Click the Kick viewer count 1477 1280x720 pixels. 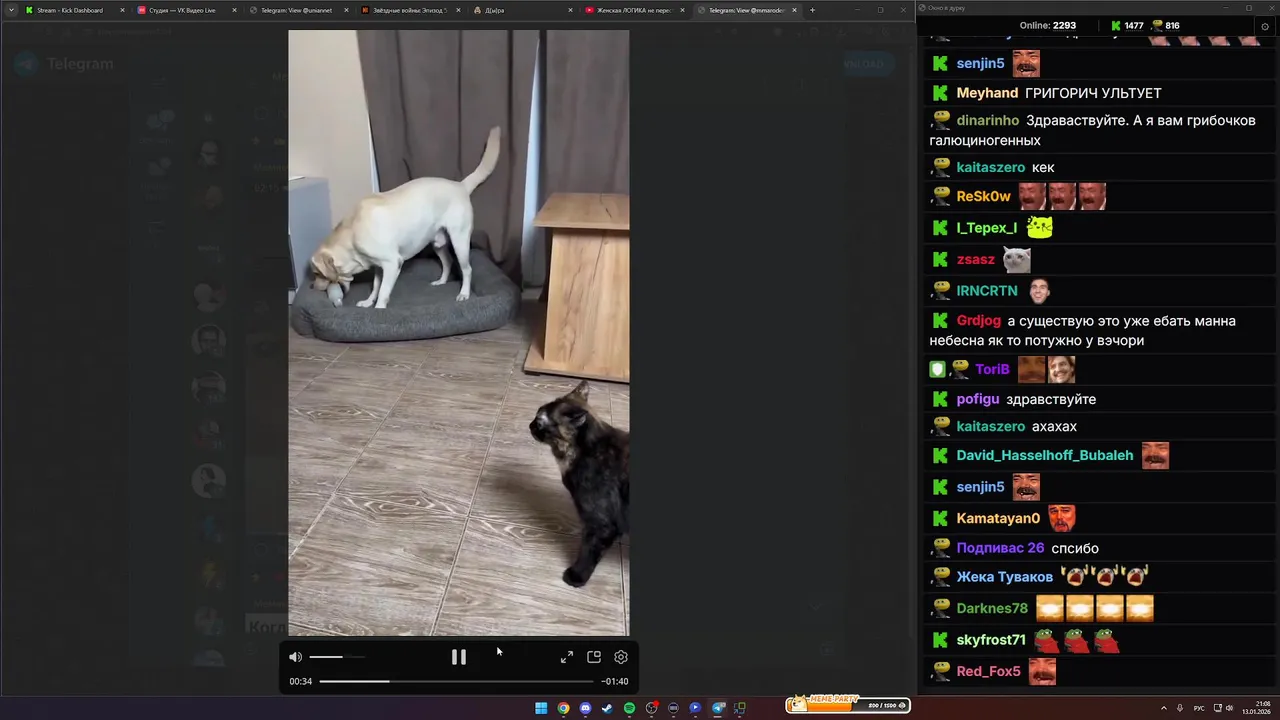(x=1127, y=26)
